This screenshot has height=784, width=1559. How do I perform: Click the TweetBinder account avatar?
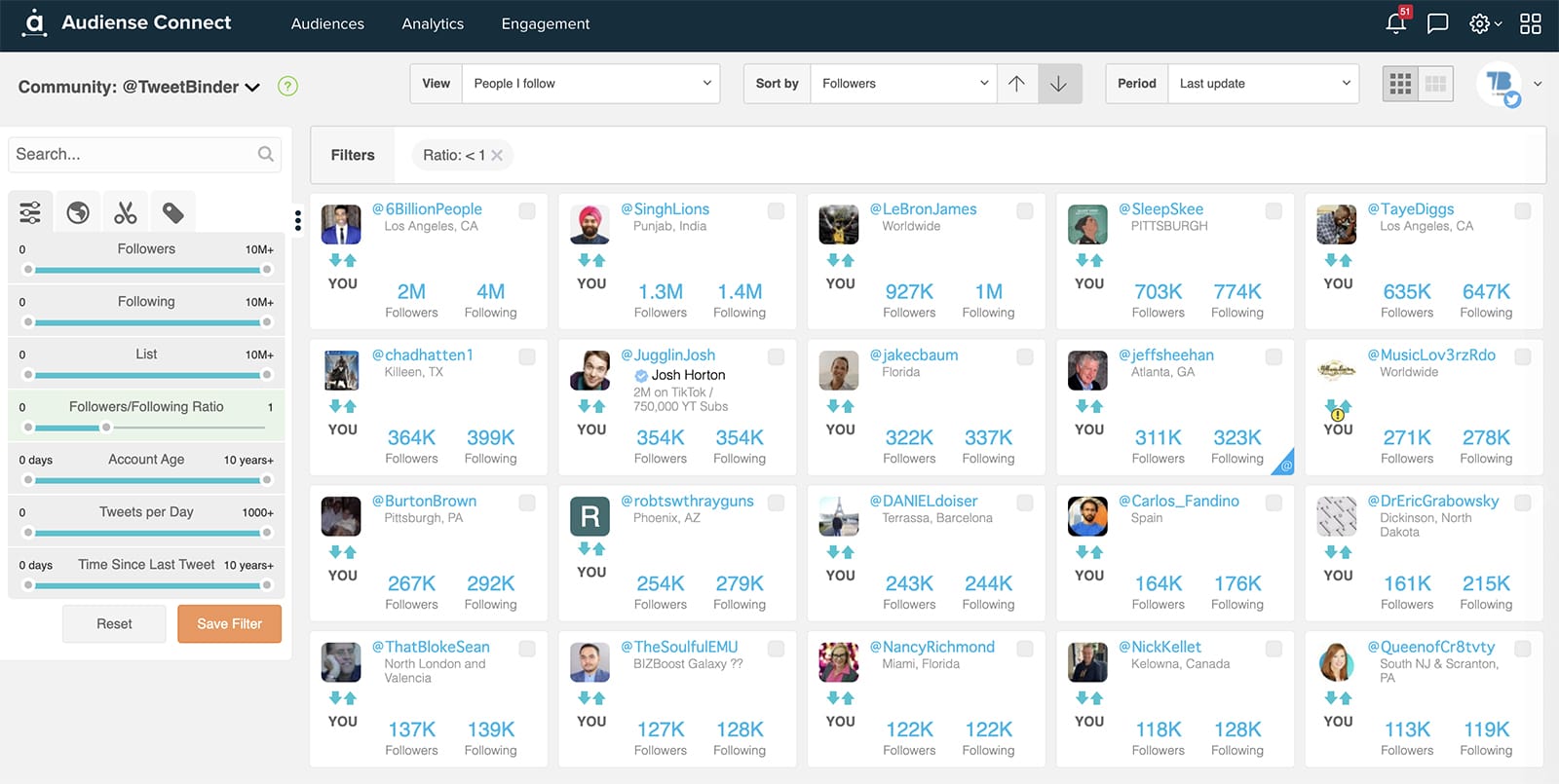(1500, 84)
